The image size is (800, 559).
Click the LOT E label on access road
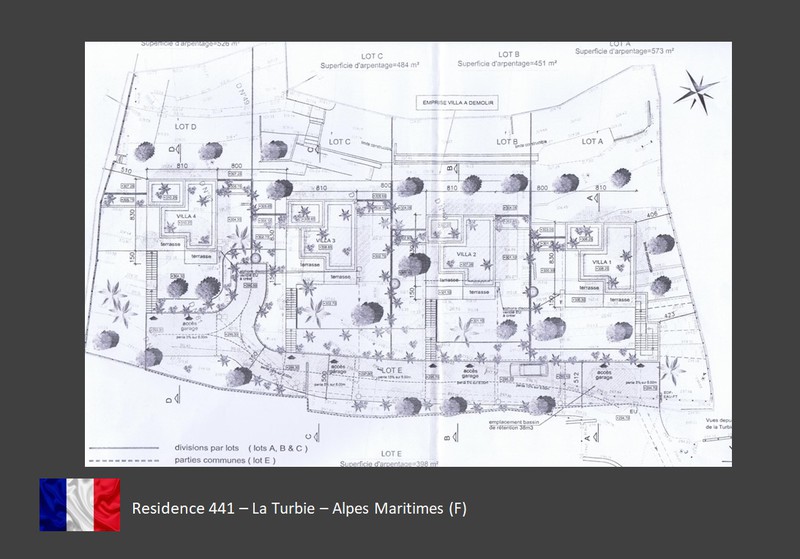click(x=392, y=371)
